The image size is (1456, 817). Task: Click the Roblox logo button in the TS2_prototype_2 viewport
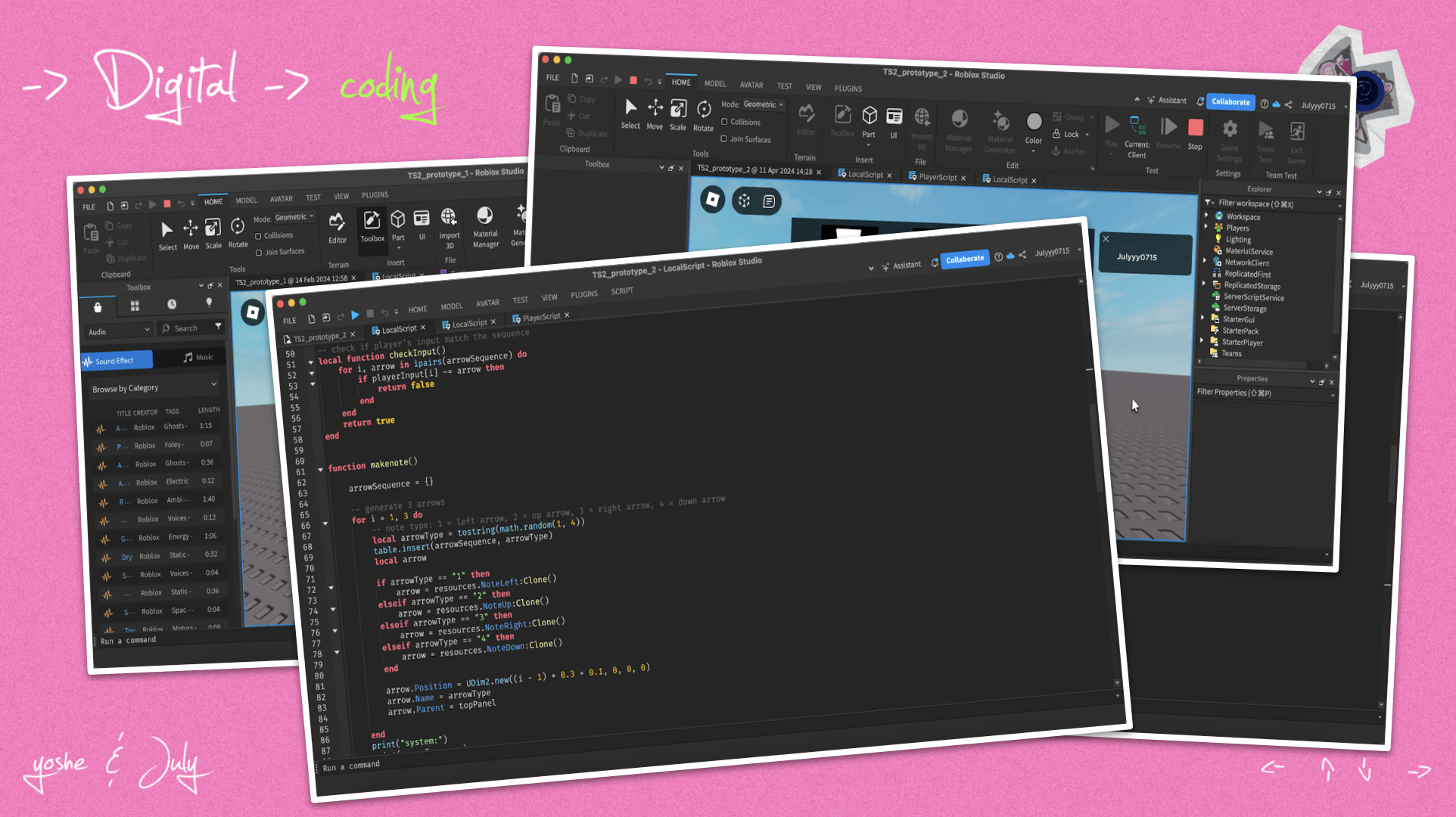click(x=712, y=199)
